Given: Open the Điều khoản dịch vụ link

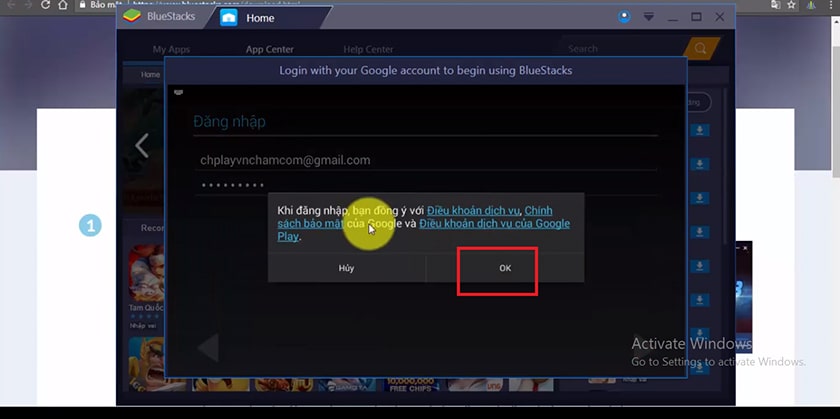Looking at the screenshot, I should pyautogui.click(x=473, y=211).
